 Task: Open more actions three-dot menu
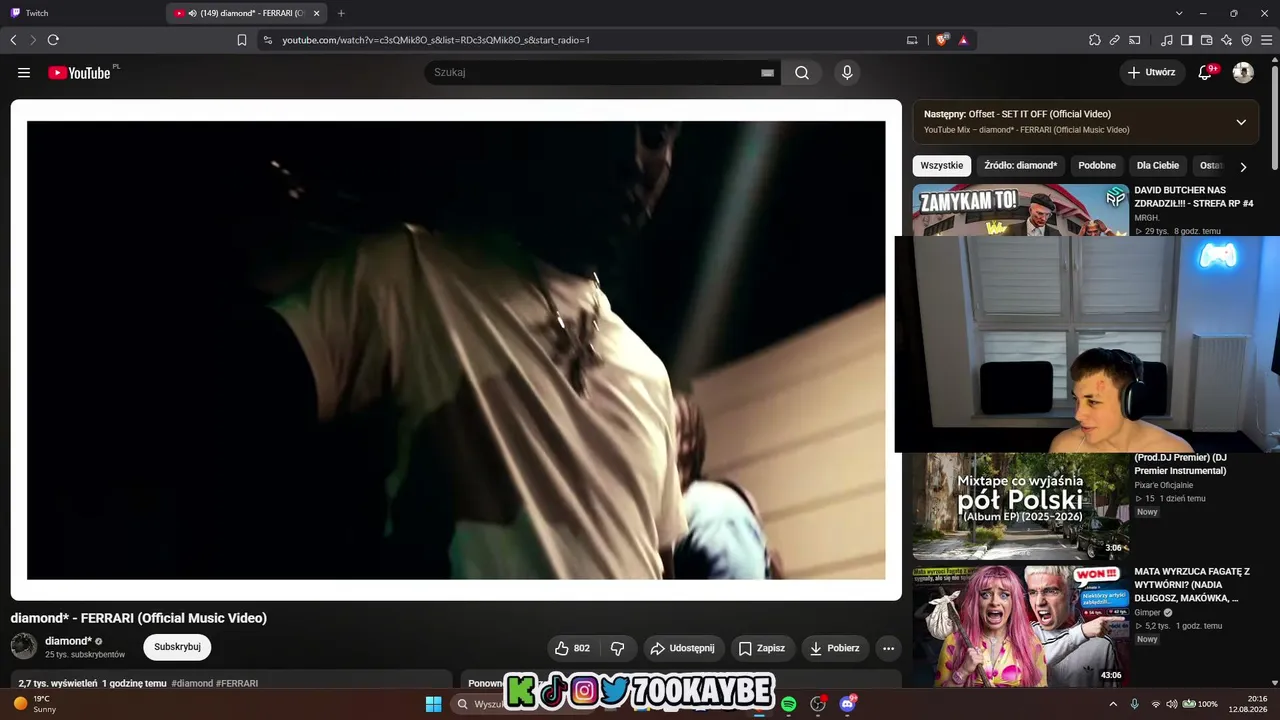pos(888,648)
